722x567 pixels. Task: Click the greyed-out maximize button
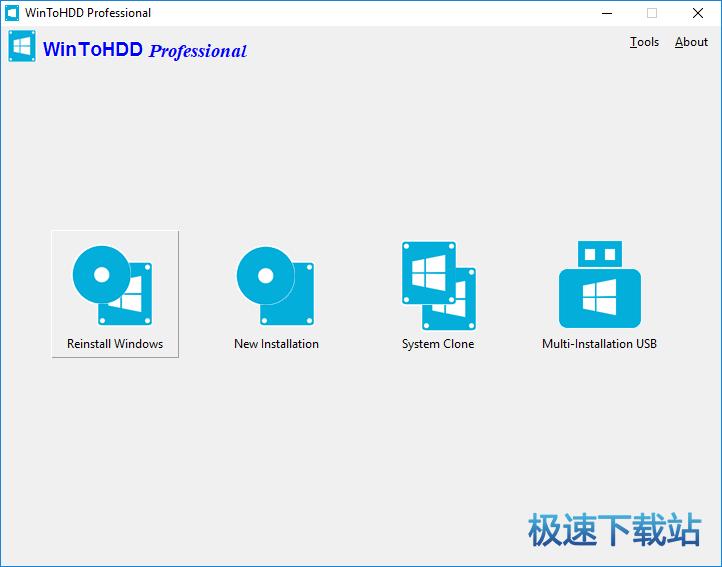pyautogui.click(x=652, y=13)
